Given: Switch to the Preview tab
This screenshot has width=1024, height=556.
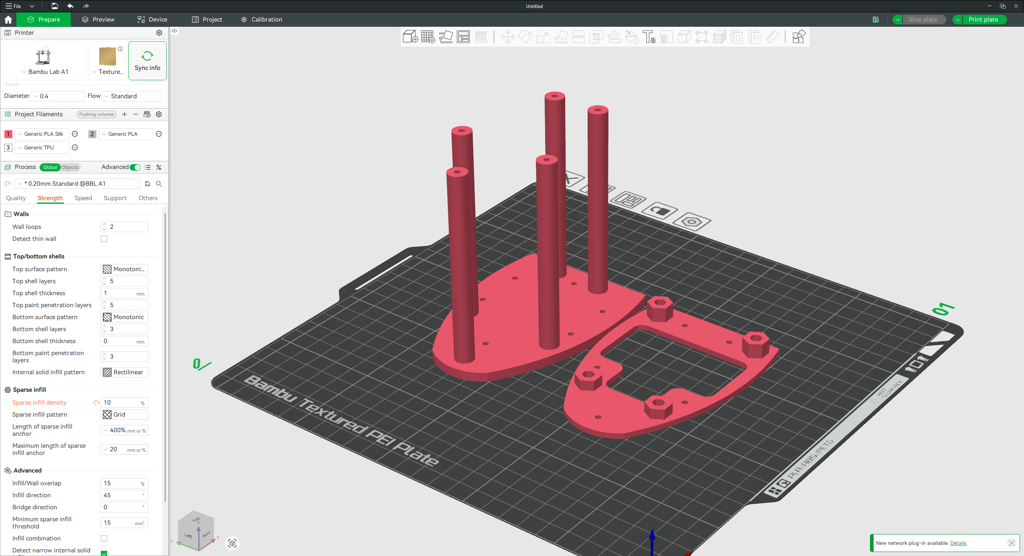Looking at the screenshot, I should (x=98, y=20).
